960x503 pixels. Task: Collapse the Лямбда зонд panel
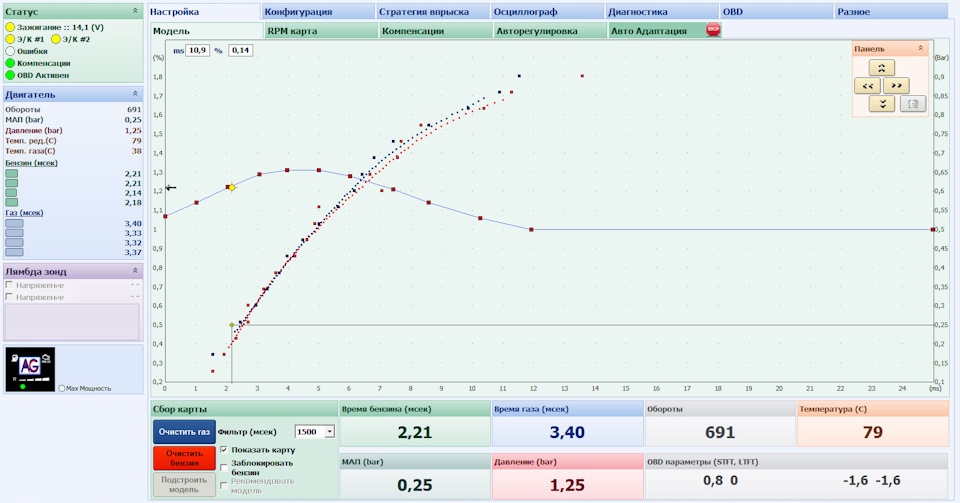[135, 271]
